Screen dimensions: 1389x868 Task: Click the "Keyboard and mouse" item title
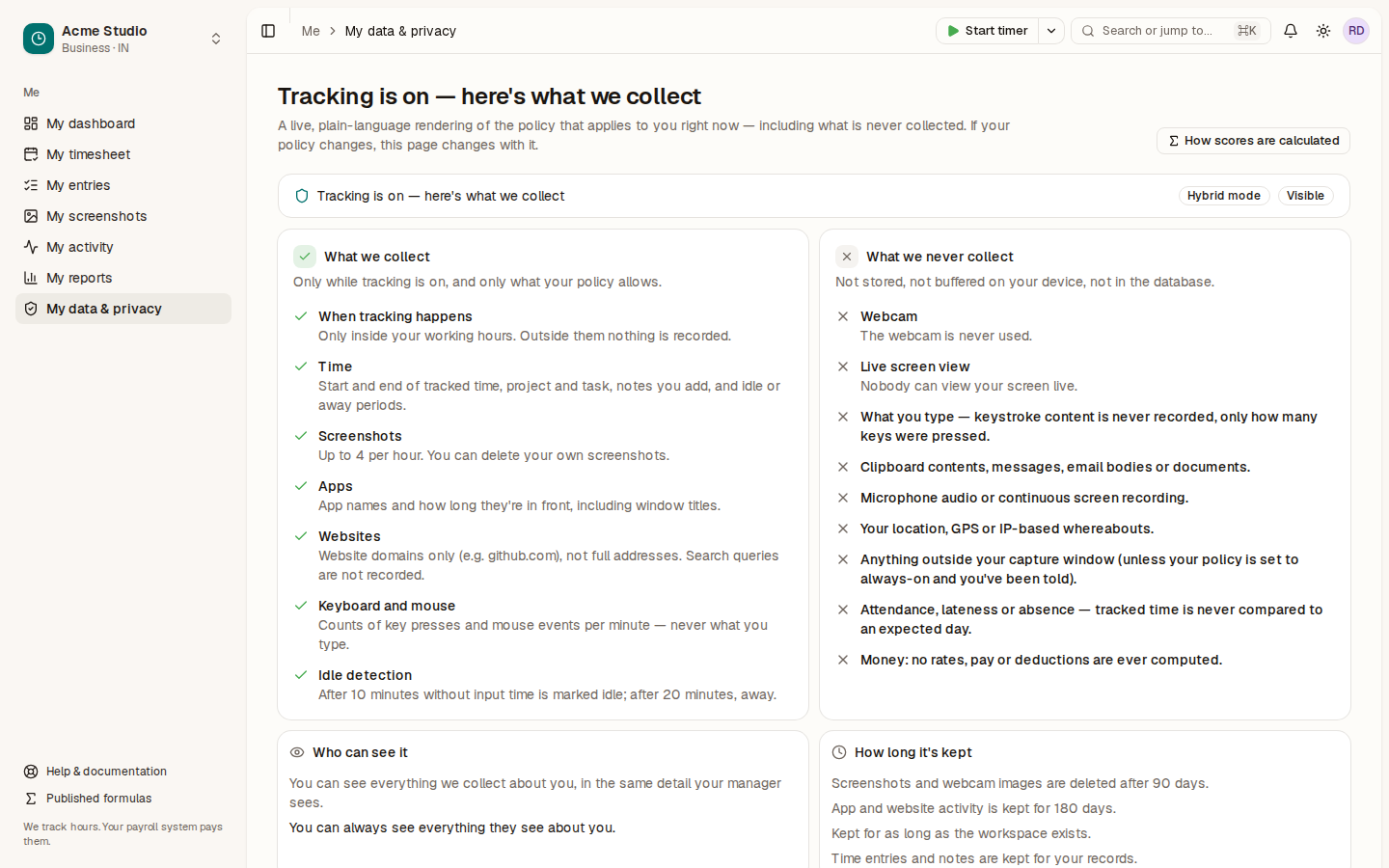(387, 606)
